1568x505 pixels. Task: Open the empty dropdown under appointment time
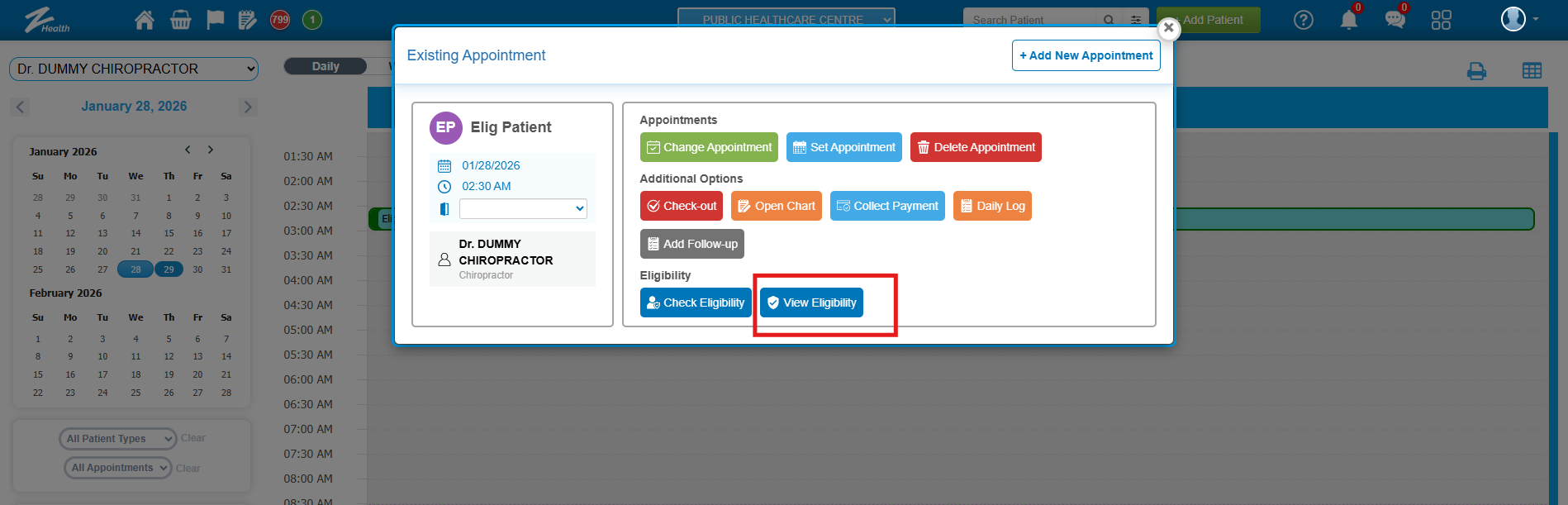click(x=522, y=208)
